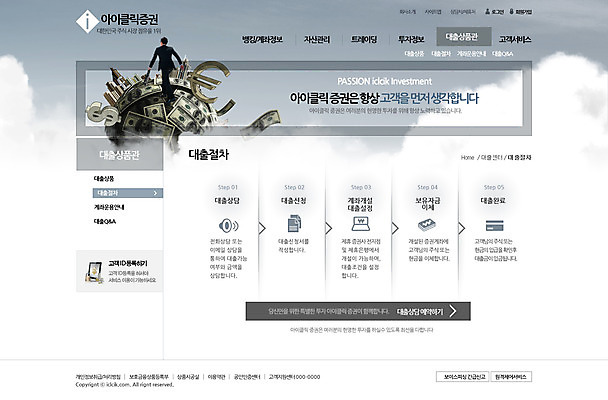This screenshot has width=608, height=400.
Task: Open the 뱅킹/계좌정보 main menu
Action: (262, 40)
